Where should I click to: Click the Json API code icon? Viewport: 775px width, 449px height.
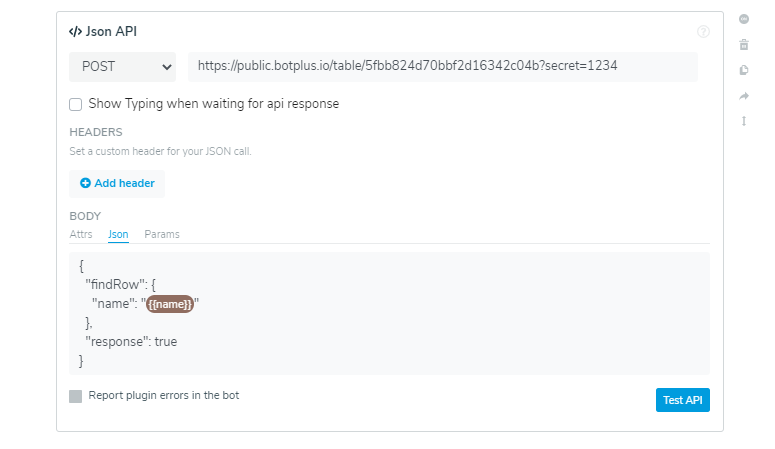(76, 32)
